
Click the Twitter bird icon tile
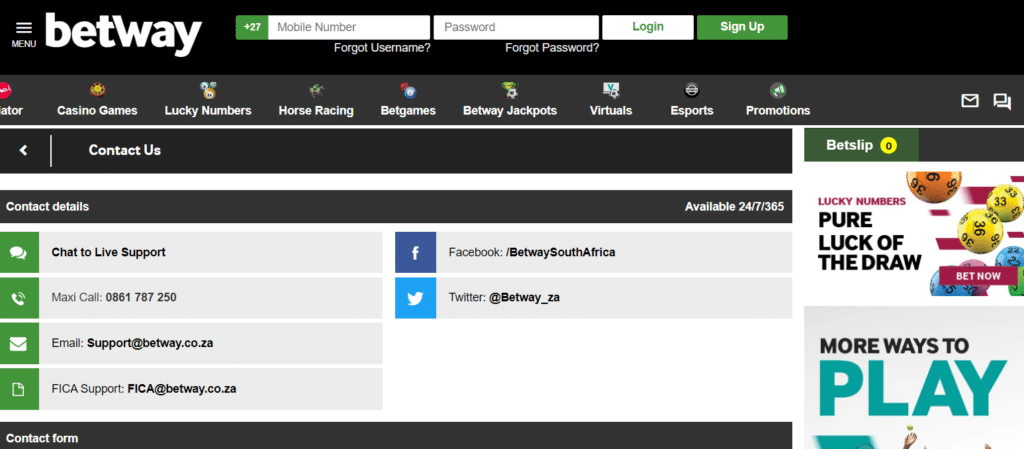pyautogui.click(x=415, y=298)
